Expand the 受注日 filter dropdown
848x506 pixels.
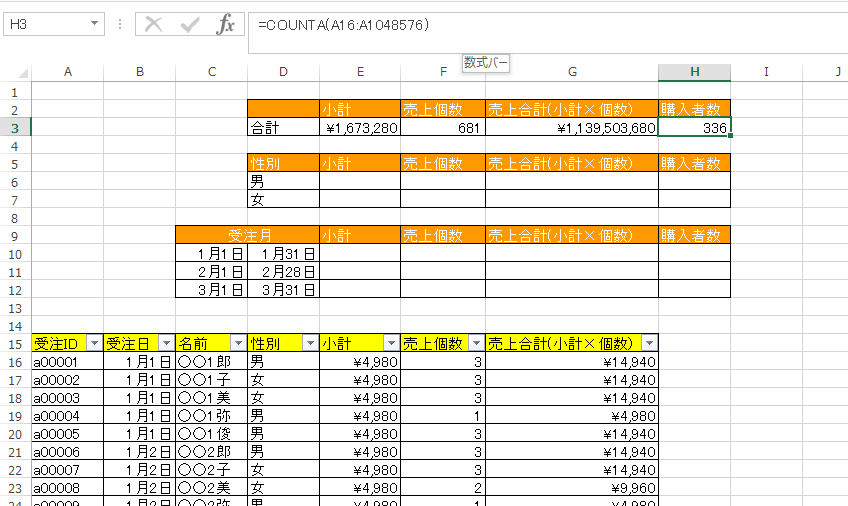tap(166, 343)
